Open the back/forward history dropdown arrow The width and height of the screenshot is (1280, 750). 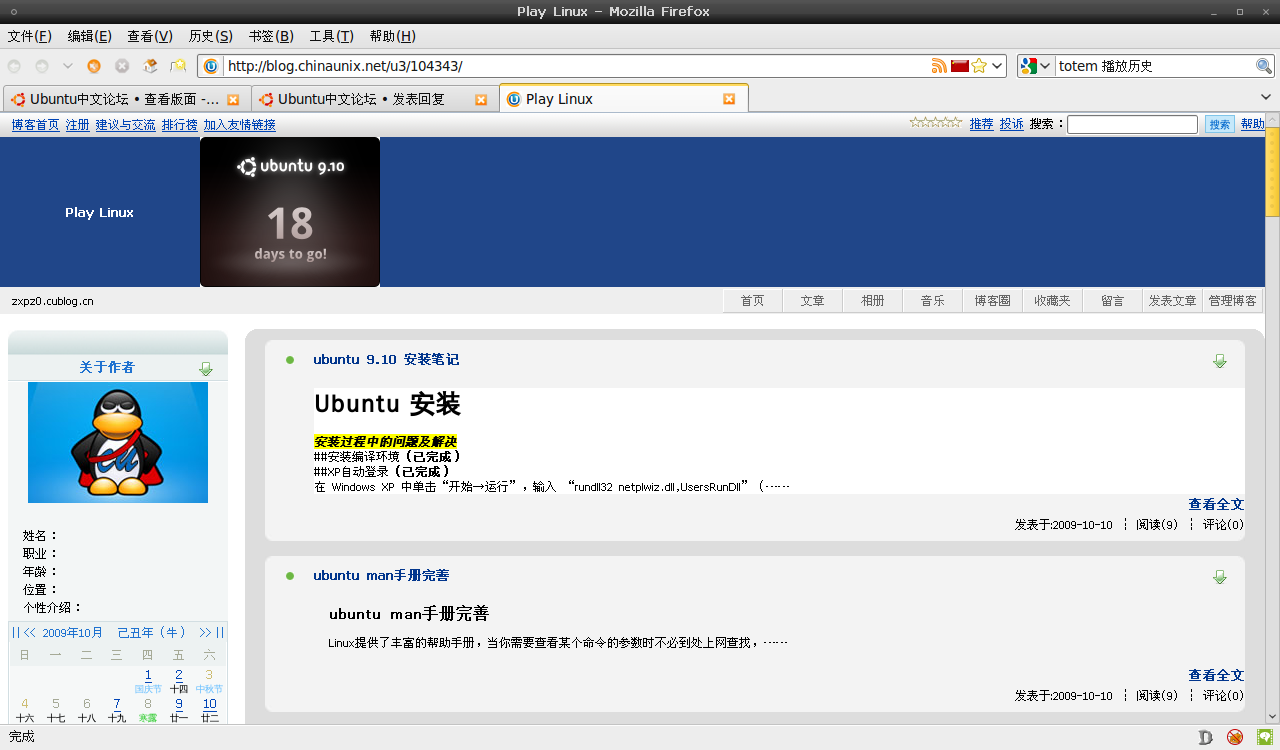(67, 66)
